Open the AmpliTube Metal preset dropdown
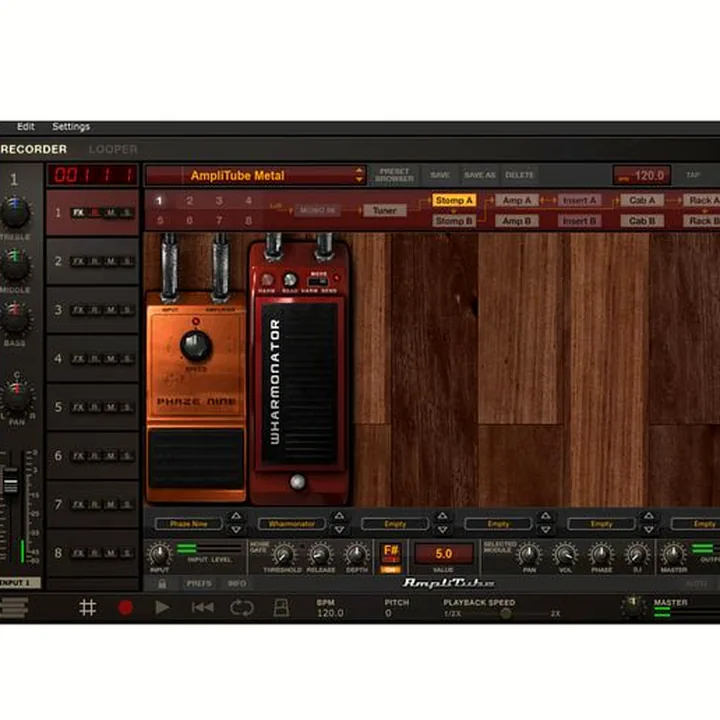 [x=256, y=175]
